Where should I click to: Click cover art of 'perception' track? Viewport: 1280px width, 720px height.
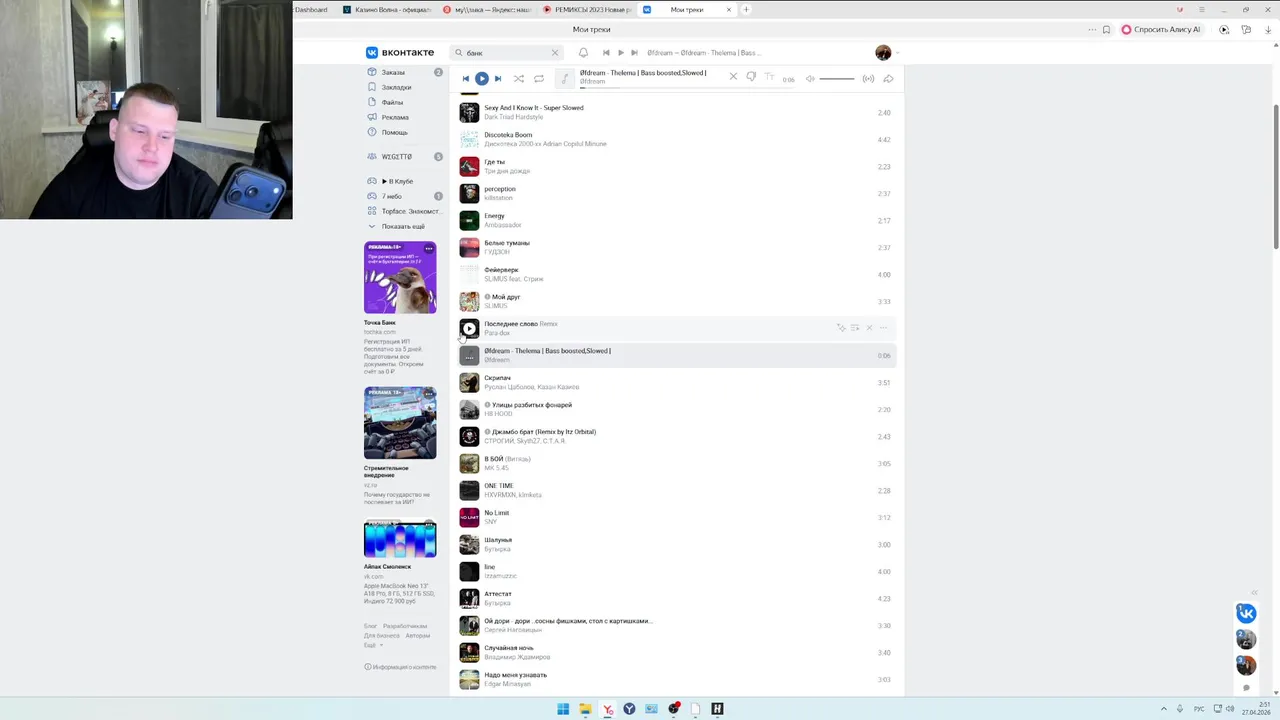click(x=469, y=193)
